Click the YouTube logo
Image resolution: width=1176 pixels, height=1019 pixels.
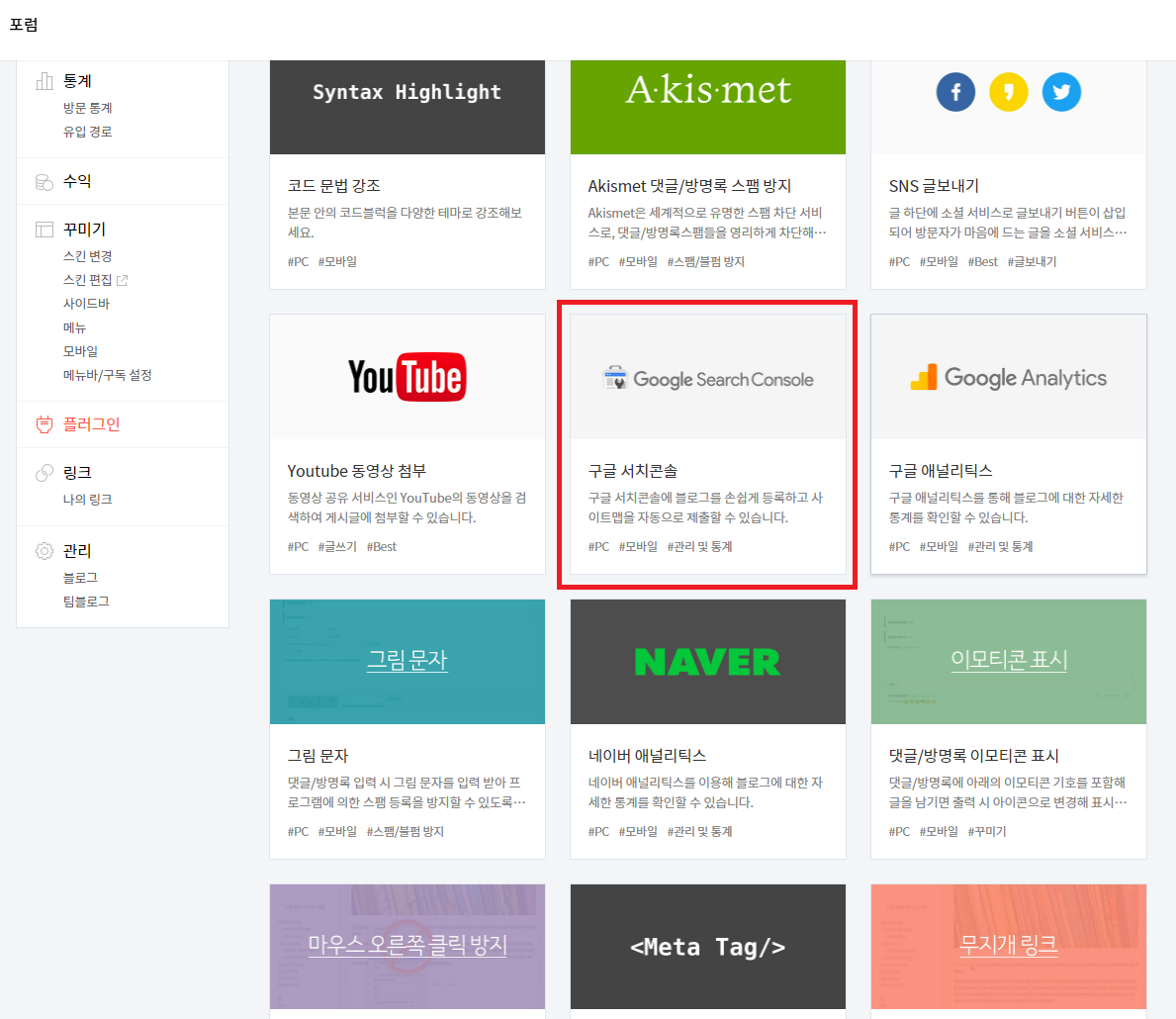pos(407,377)
